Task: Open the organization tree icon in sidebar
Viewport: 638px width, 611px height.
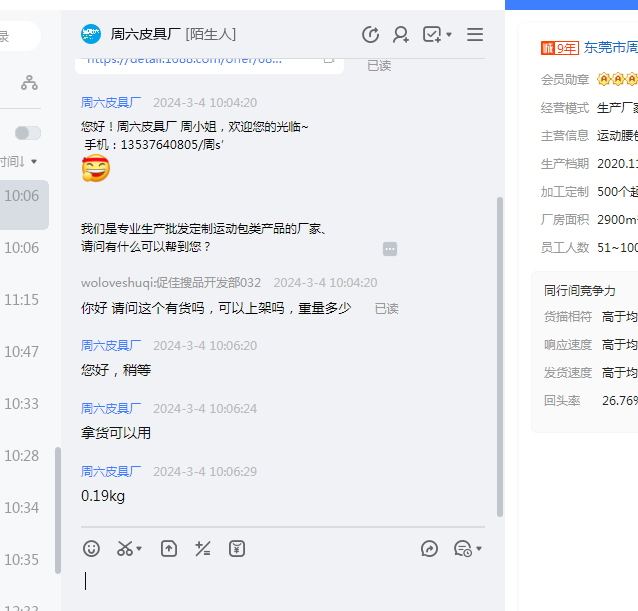Action: tap(29, 83)
